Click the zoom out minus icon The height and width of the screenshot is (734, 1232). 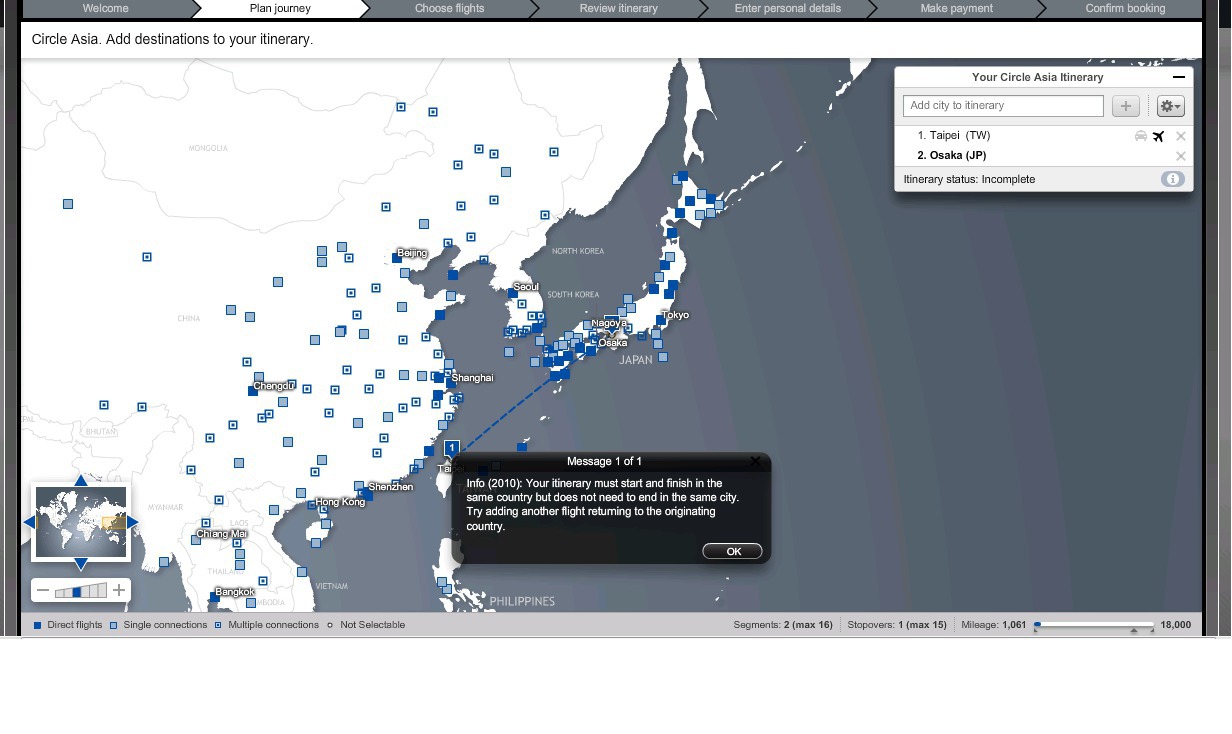[x=43, y=590]
